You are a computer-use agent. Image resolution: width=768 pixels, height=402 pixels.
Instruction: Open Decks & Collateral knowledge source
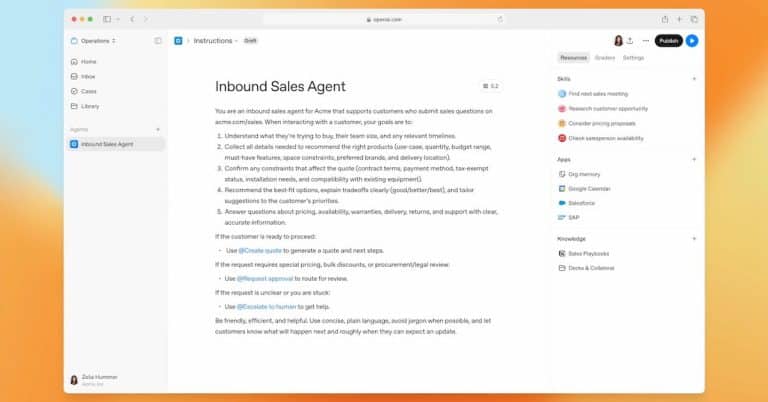tap(586, 268)
